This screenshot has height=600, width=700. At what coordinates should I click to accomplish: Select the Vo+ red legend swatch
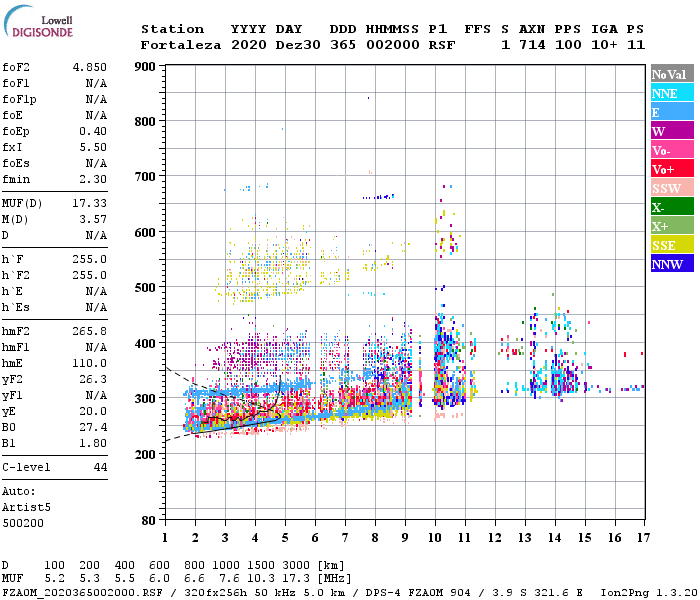click(x=672, y=169)
